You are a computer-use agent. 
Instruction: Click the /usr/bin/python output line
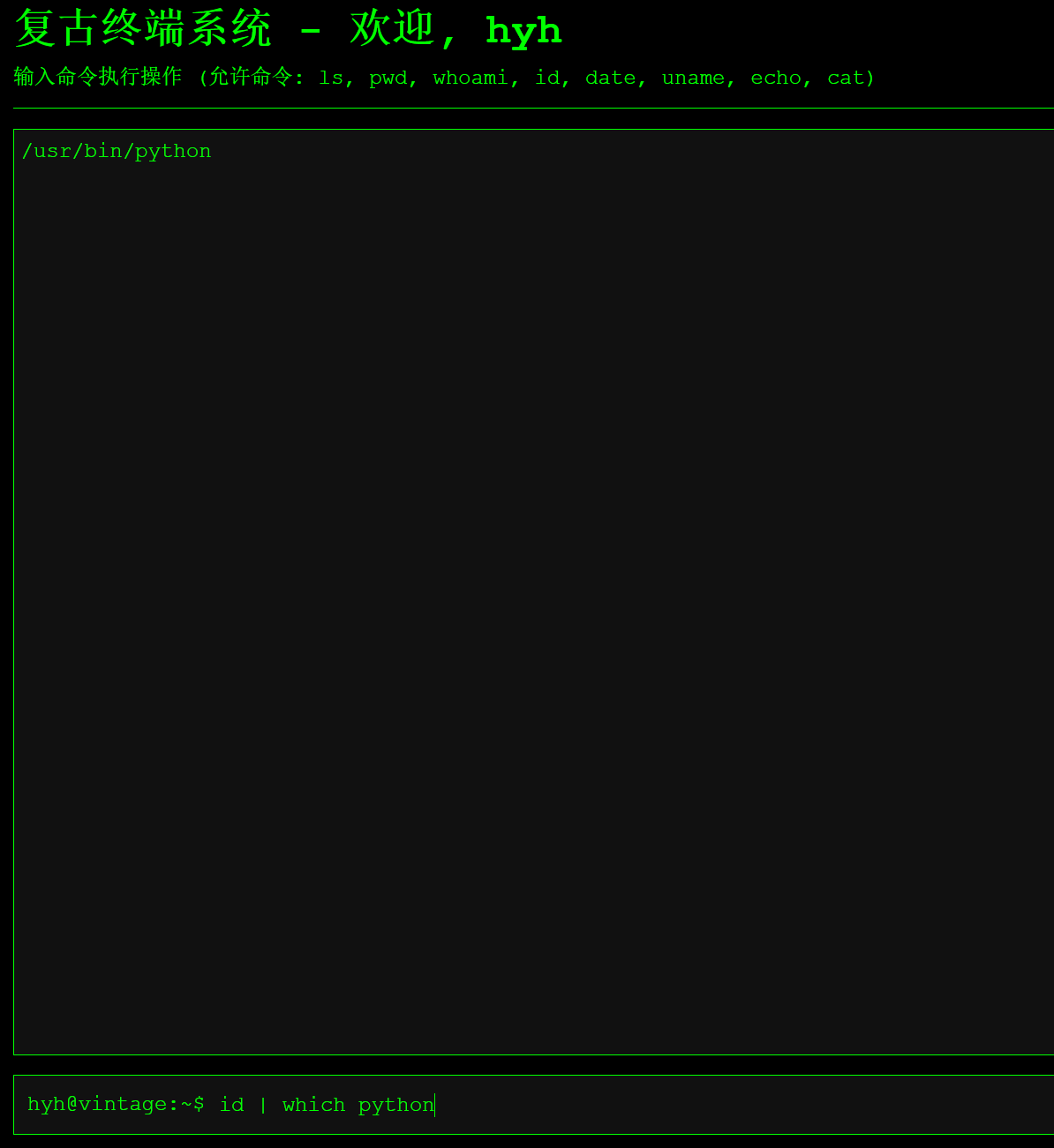click(x=117, y=151)
